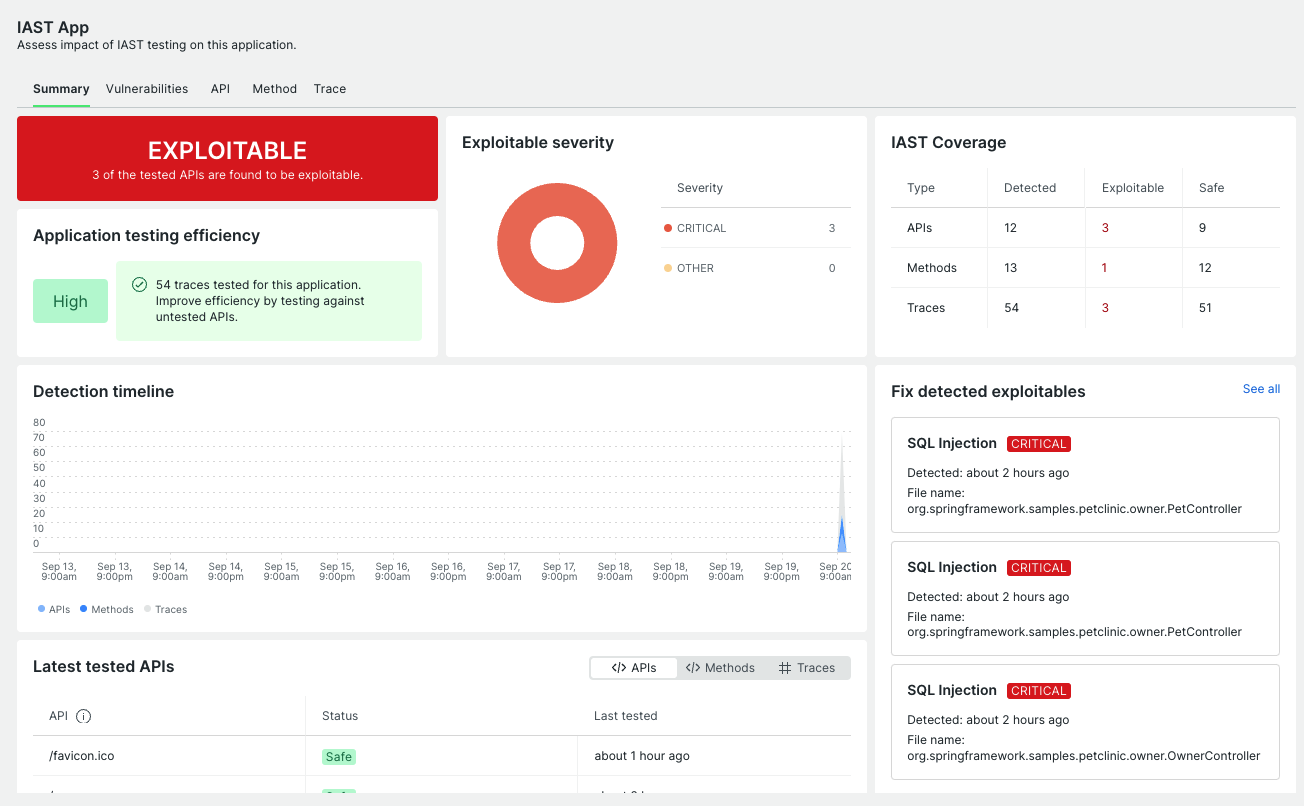Switch to the Vulnerabilities tab
This screenshot has height=806, width=1304.
[147, 89]
